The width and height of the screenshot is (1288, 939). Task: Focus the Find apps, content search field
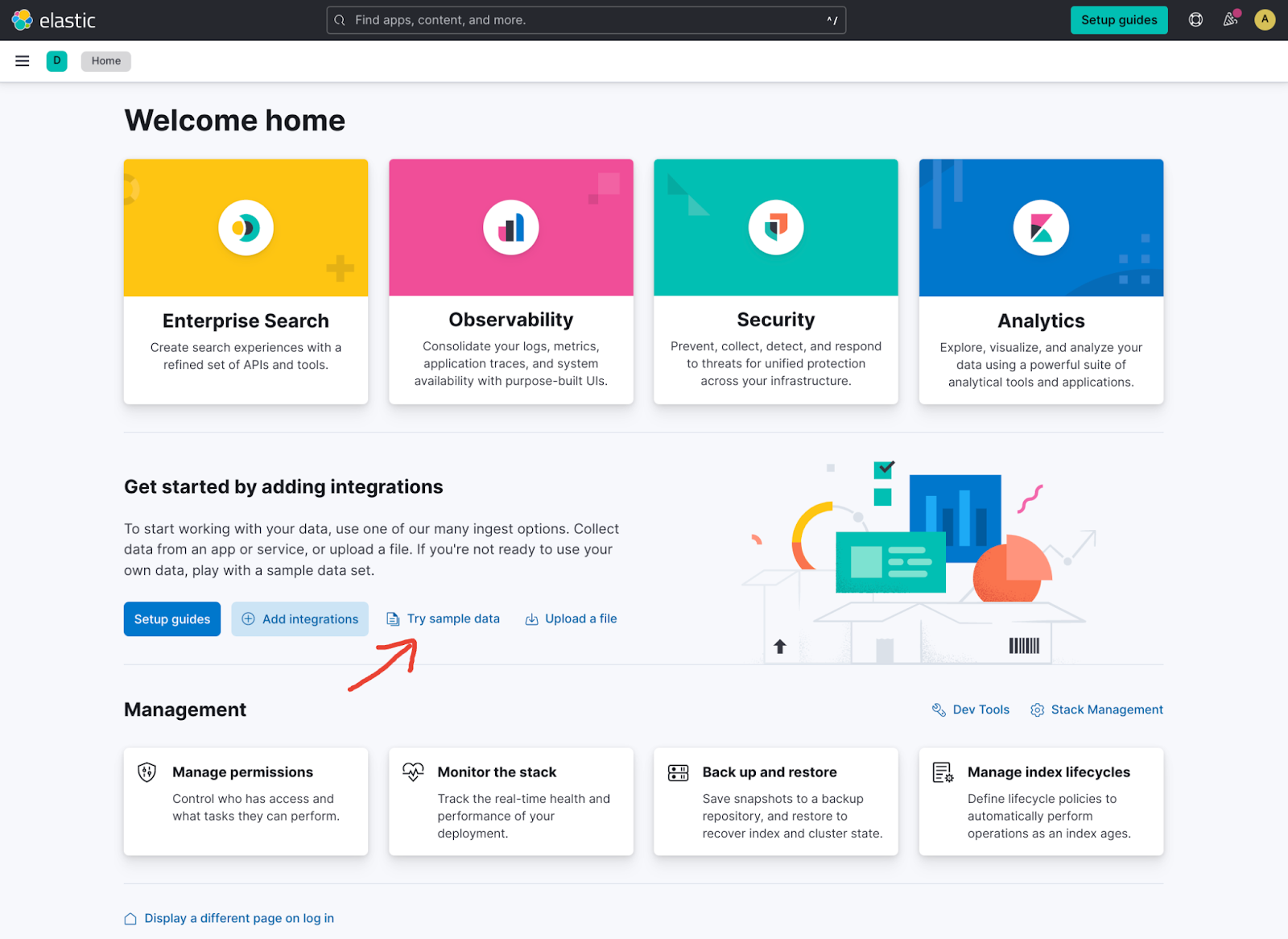tap(586, 20)
